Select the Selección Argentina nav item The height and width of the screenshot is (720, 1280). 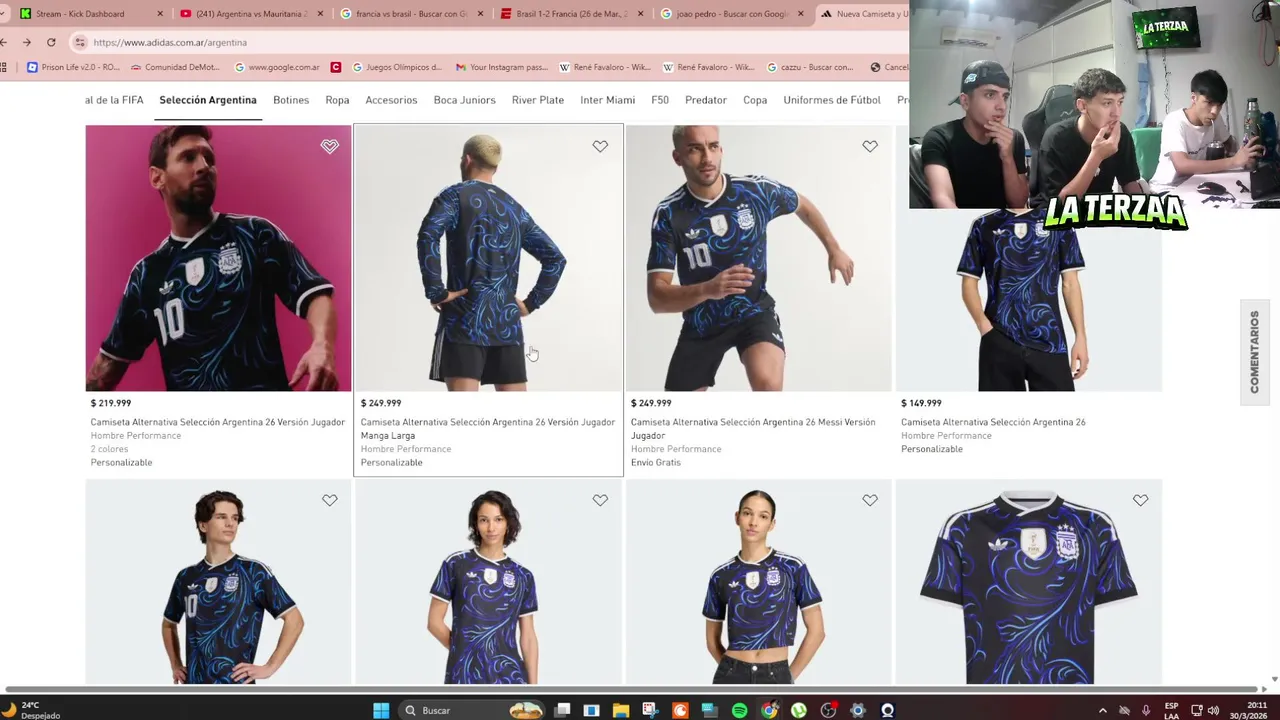pos(208,100)
